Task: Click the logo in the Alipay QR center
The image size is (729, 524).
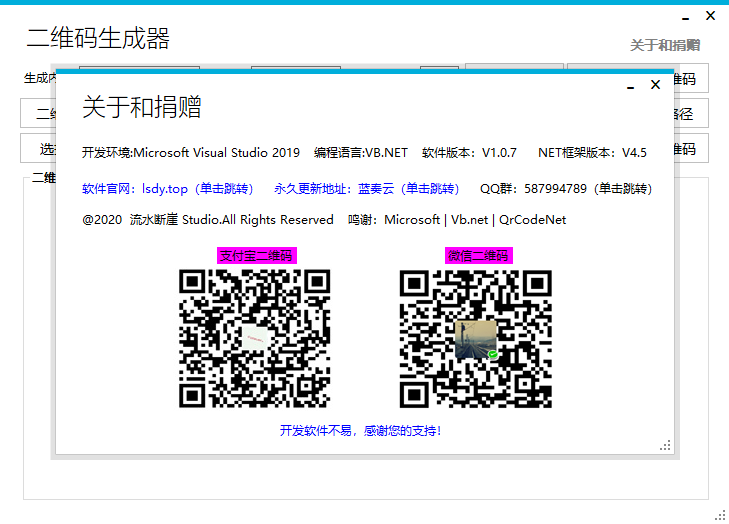Action: coord(256,339)
